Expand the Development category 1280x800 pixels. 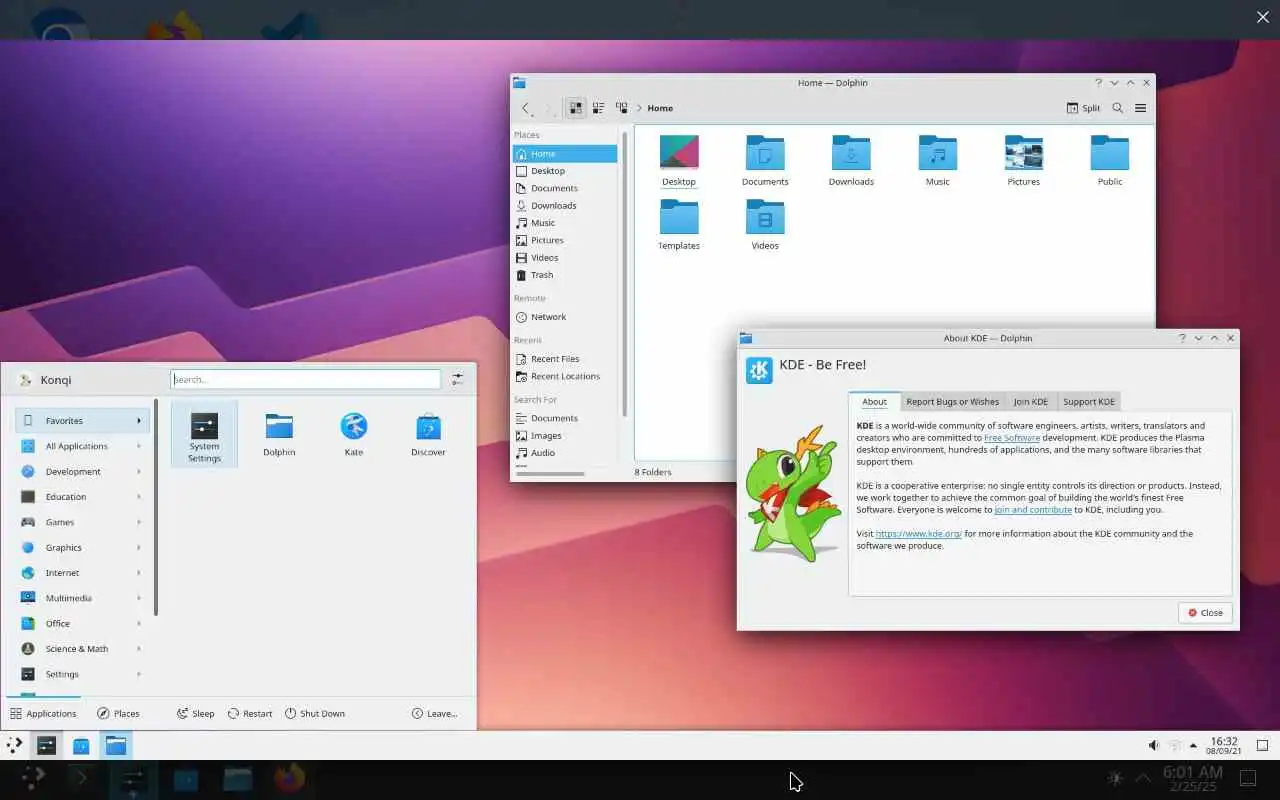click(83, 471)
